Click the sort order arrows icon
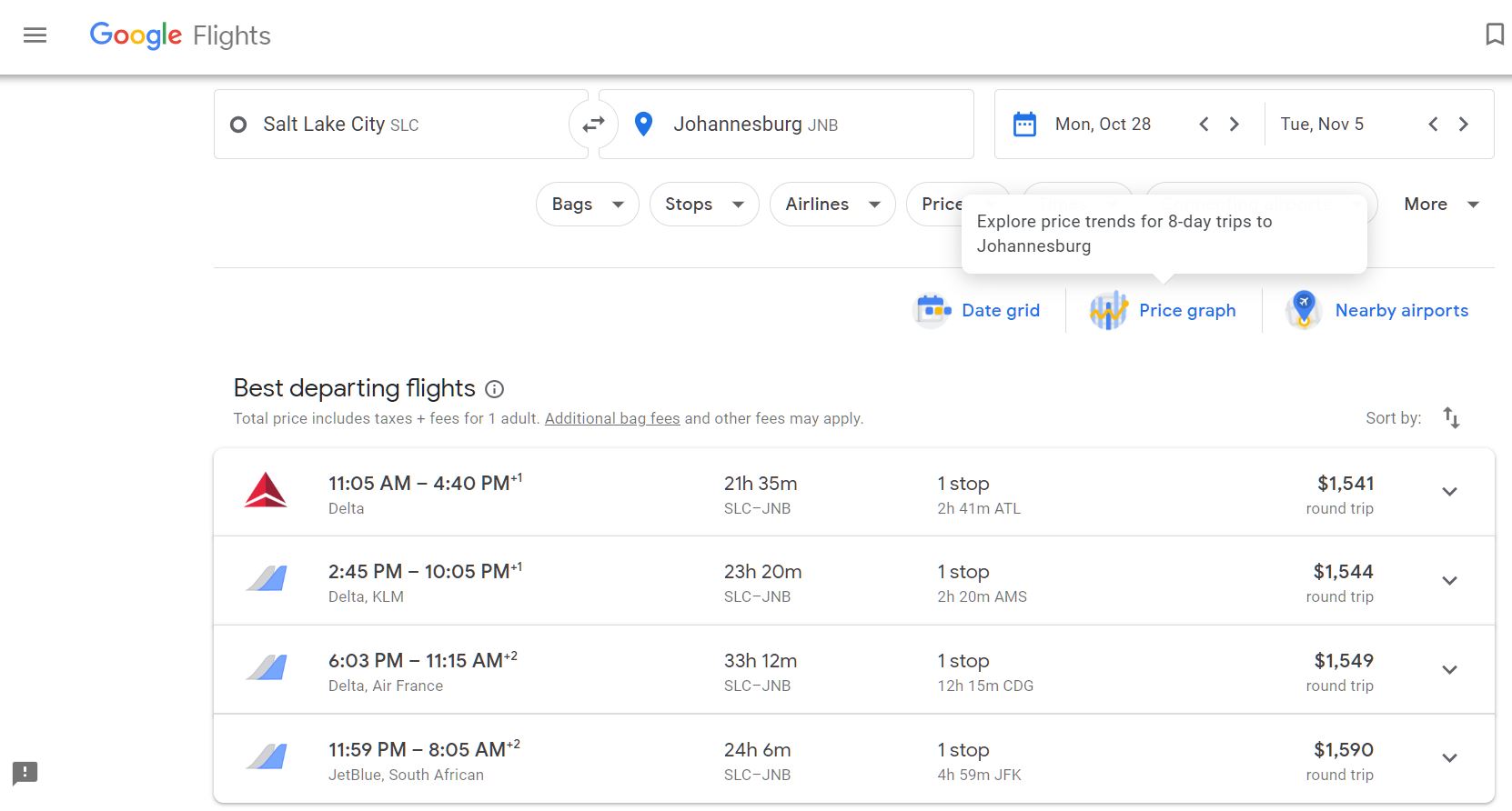 pyautogui.click(x=1451, y=418)
